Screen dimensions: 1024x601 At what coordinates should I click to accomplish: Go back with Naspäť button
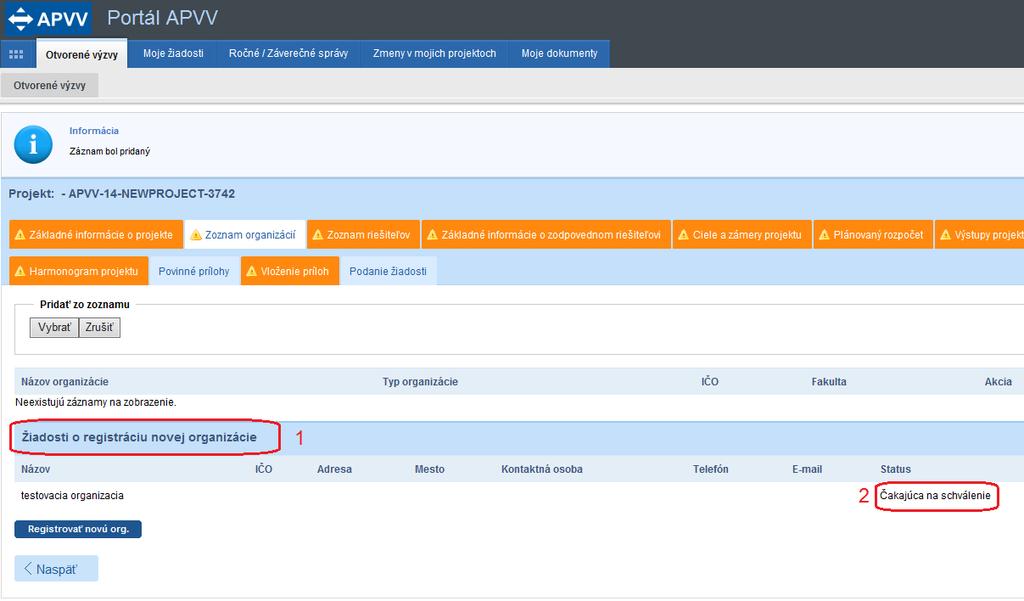[56, 569]
